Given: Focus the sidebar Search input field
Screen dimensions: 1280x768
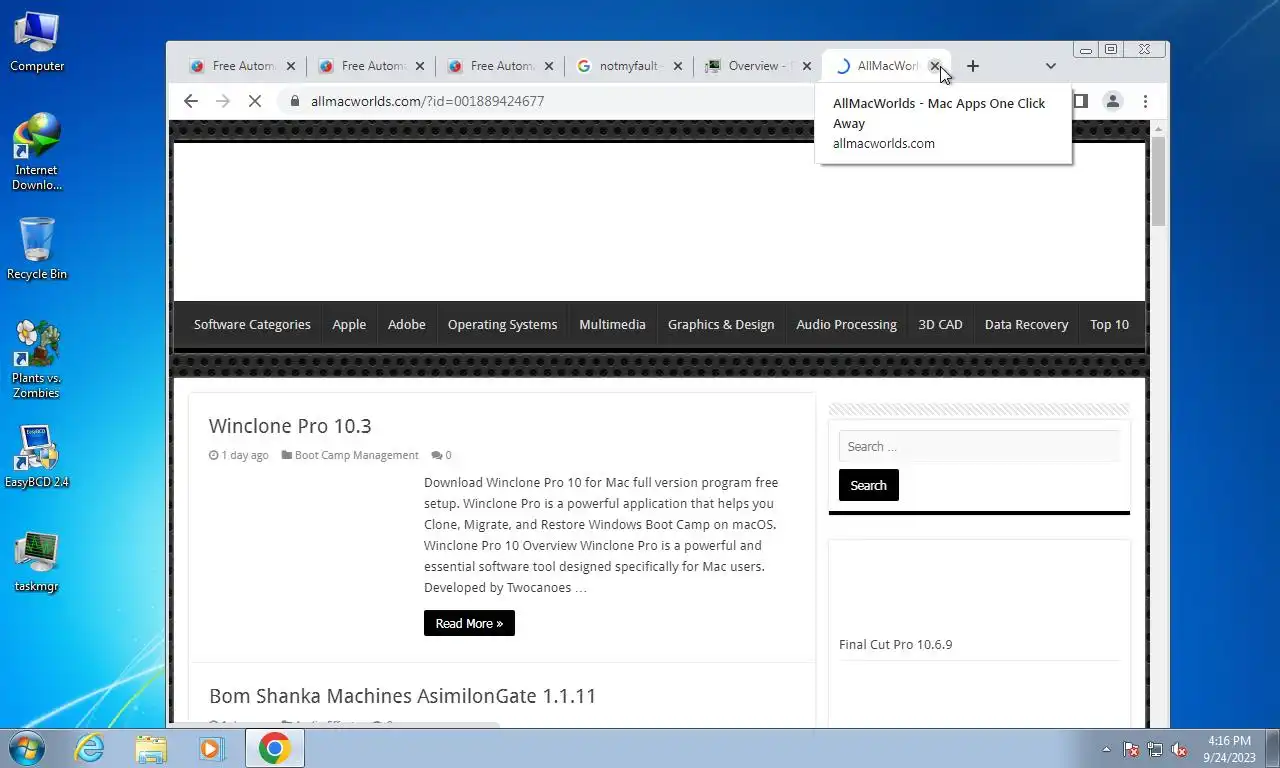Looking at the screenshot, I should [979, 446].
